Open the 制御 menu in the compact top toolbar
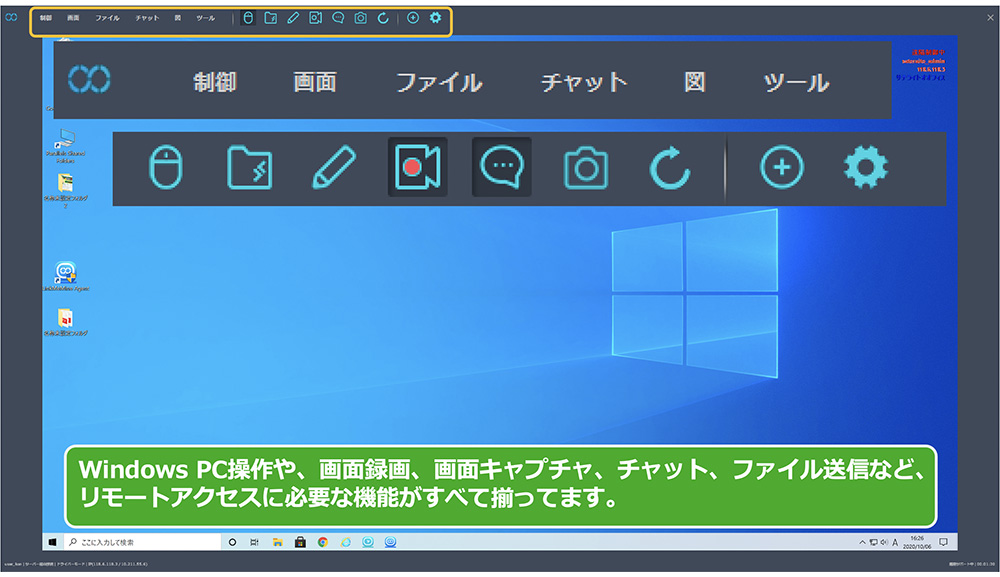 coord(46,18)
